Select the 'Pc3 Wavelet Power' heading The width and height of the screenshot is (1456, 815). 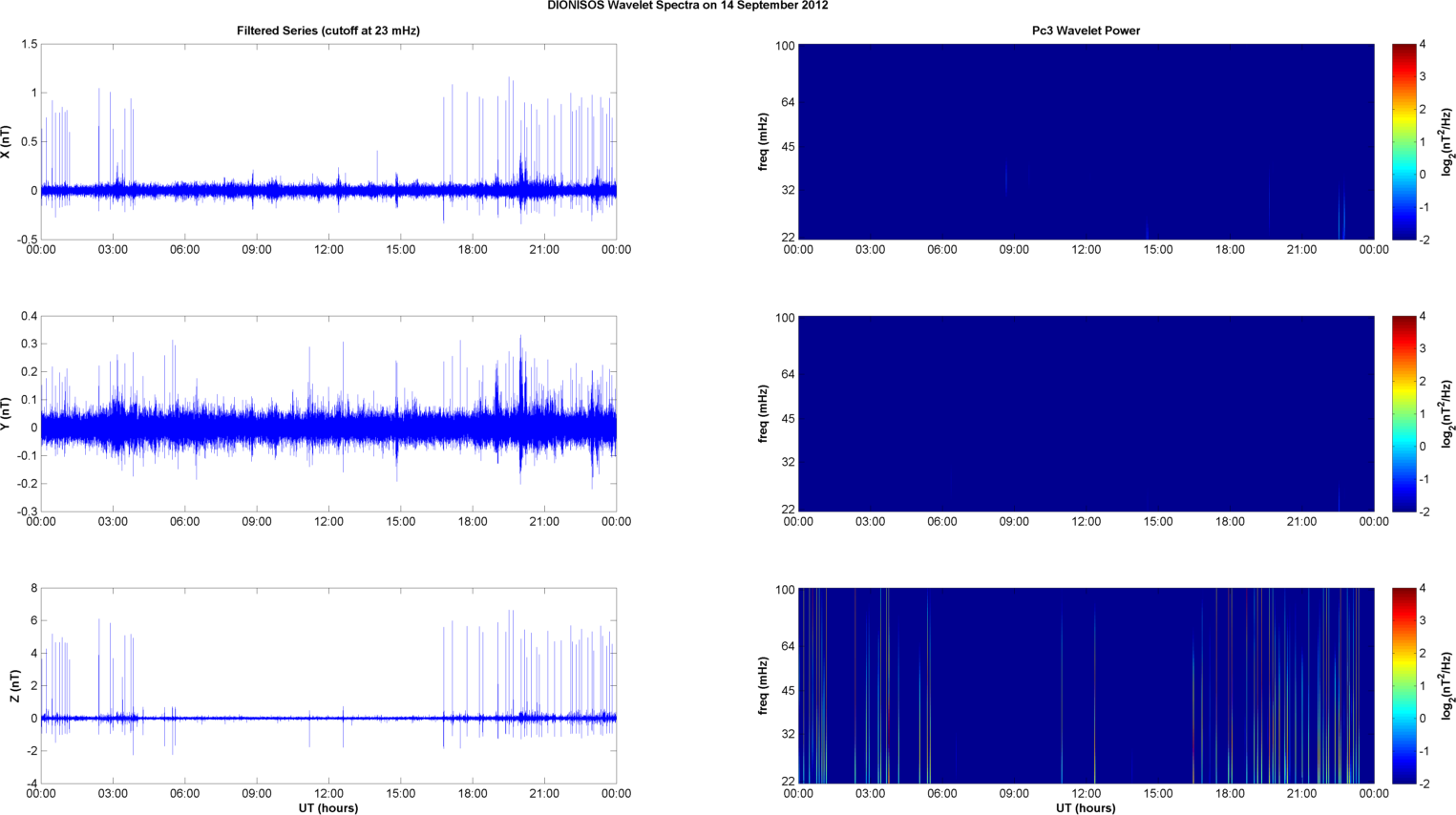point(1086,31)
